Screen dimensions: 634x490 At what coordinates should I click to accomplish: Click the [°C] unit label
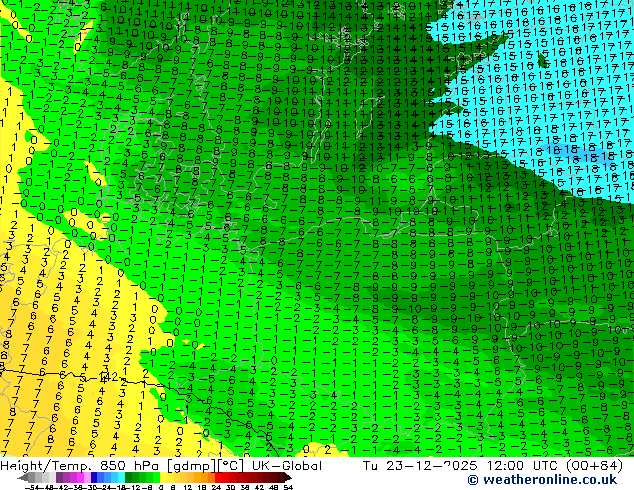[x=229, y=466]
